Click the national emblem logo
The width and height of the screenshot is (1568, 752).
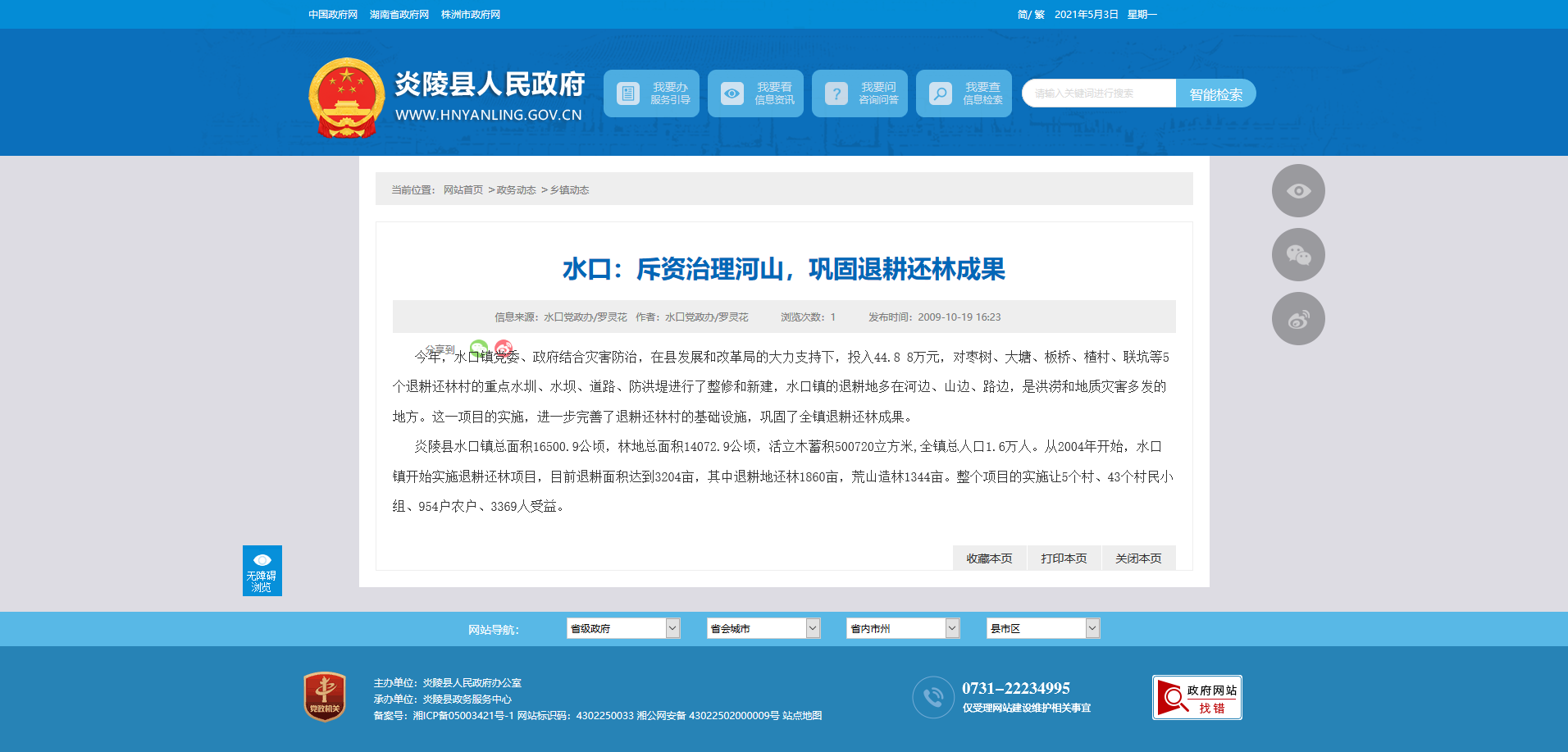(346, 98)
